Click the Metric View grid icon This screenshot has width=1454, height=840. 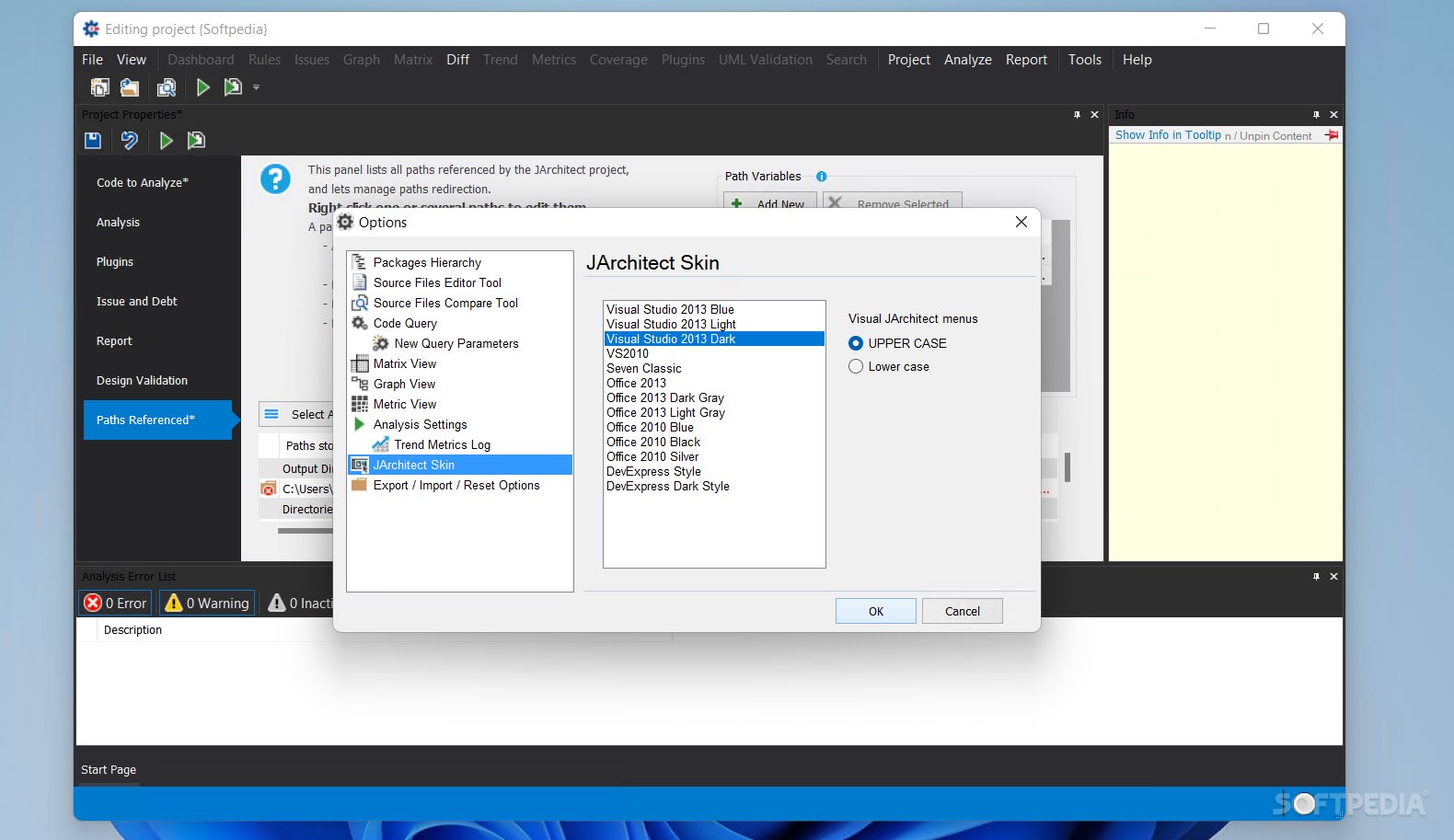click(360, 404)
